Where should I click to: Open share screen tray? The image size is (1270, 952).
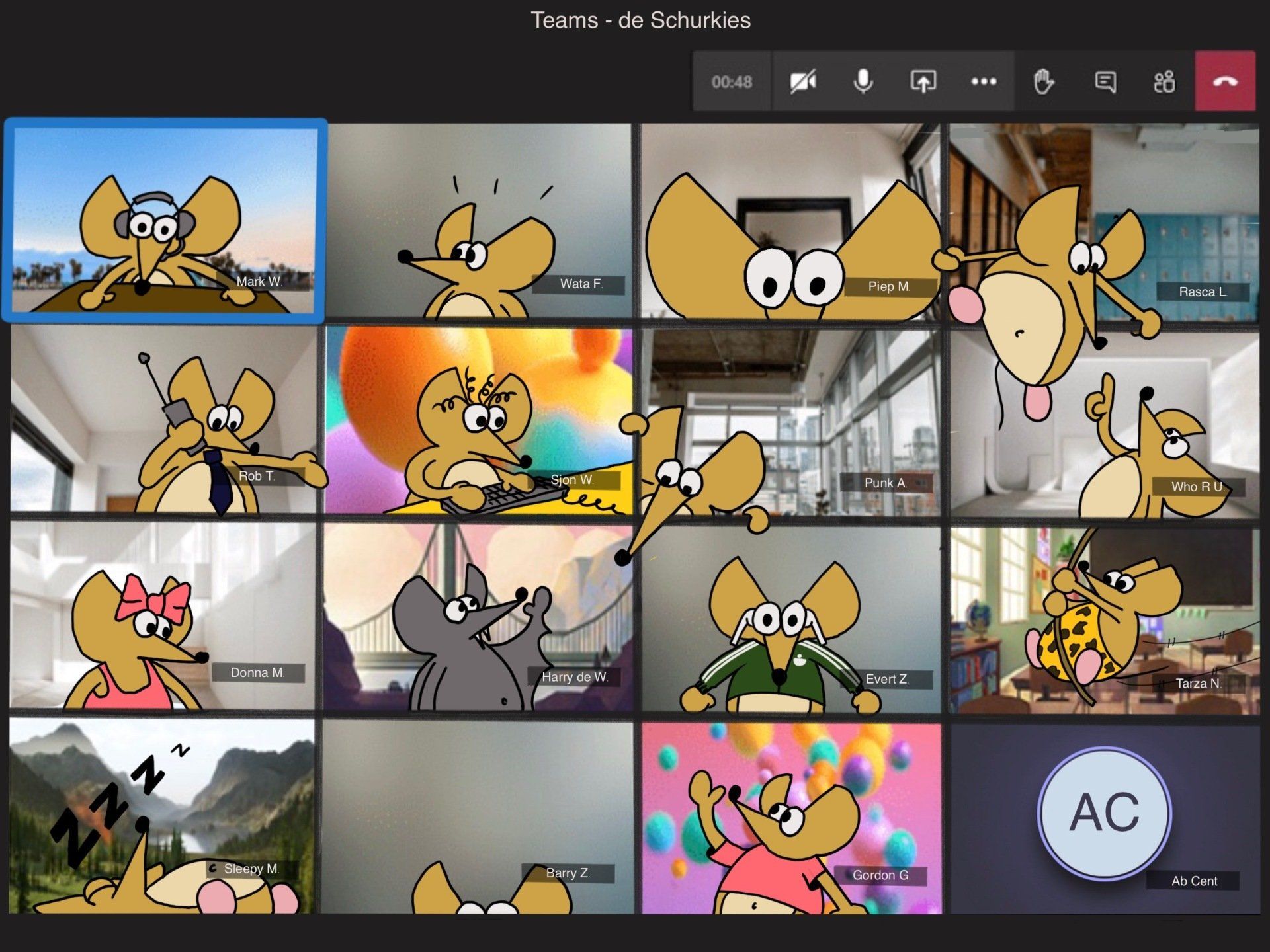pyautogui.click(x=923, y=82)
